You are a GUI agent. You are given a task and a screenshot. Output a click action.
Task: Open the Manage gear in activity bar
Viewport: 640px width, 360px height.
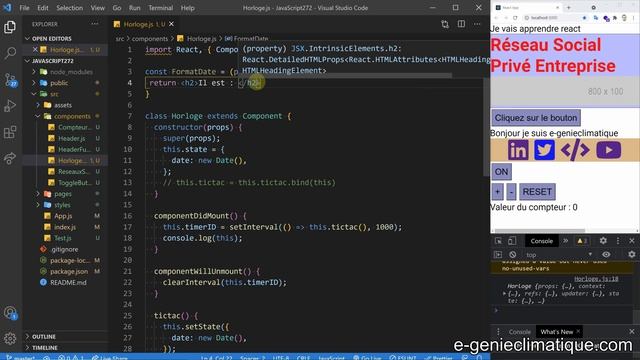point(10,338)
